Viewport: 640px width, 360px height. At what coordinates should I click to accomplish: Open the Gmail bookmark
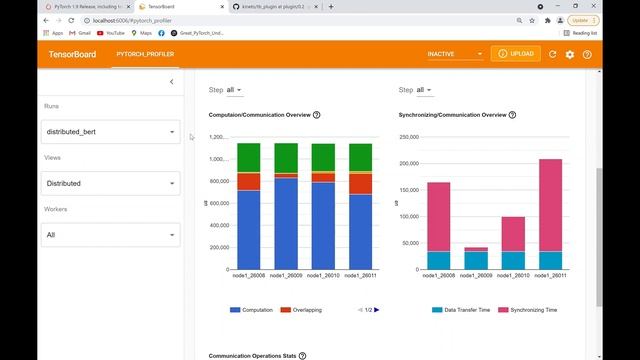(x=80, y=33)
